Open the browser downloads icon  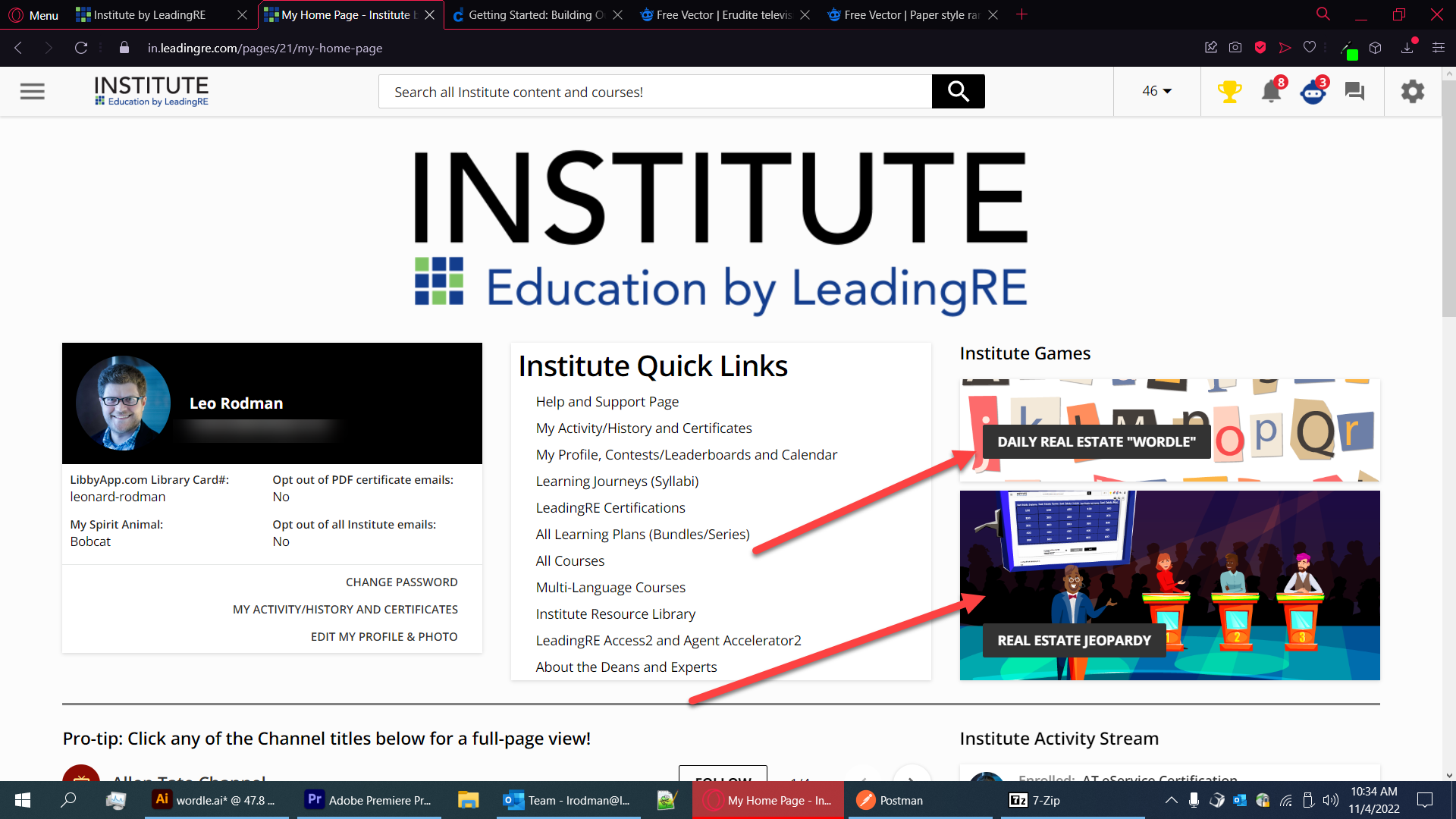pos(1407,48)
